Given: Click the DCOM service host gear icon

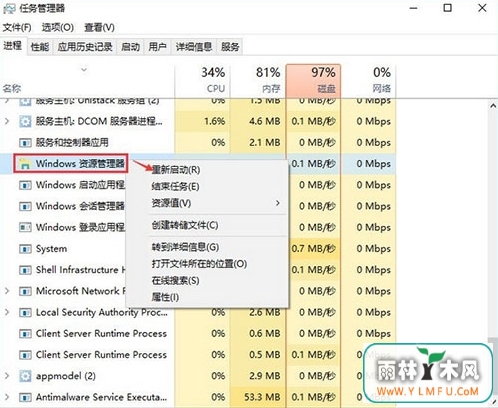Looking at the screenshot, I should pos(25,121).
